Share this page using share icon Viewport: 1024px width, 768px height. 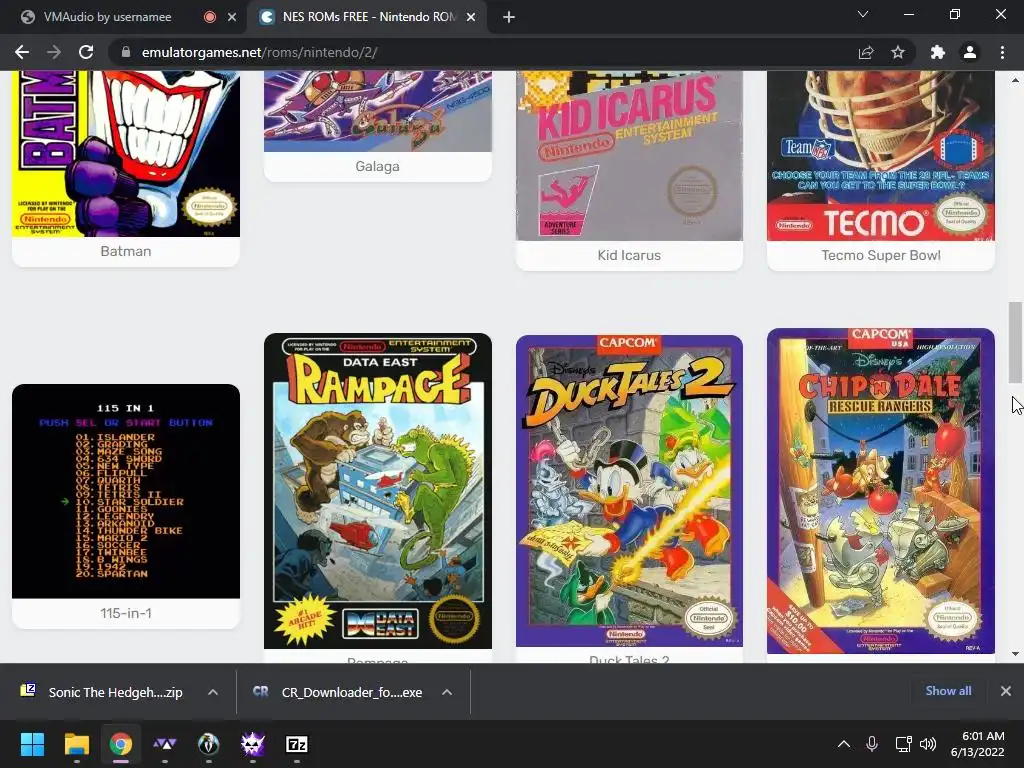pyautogui.click(x=866, y=52)
